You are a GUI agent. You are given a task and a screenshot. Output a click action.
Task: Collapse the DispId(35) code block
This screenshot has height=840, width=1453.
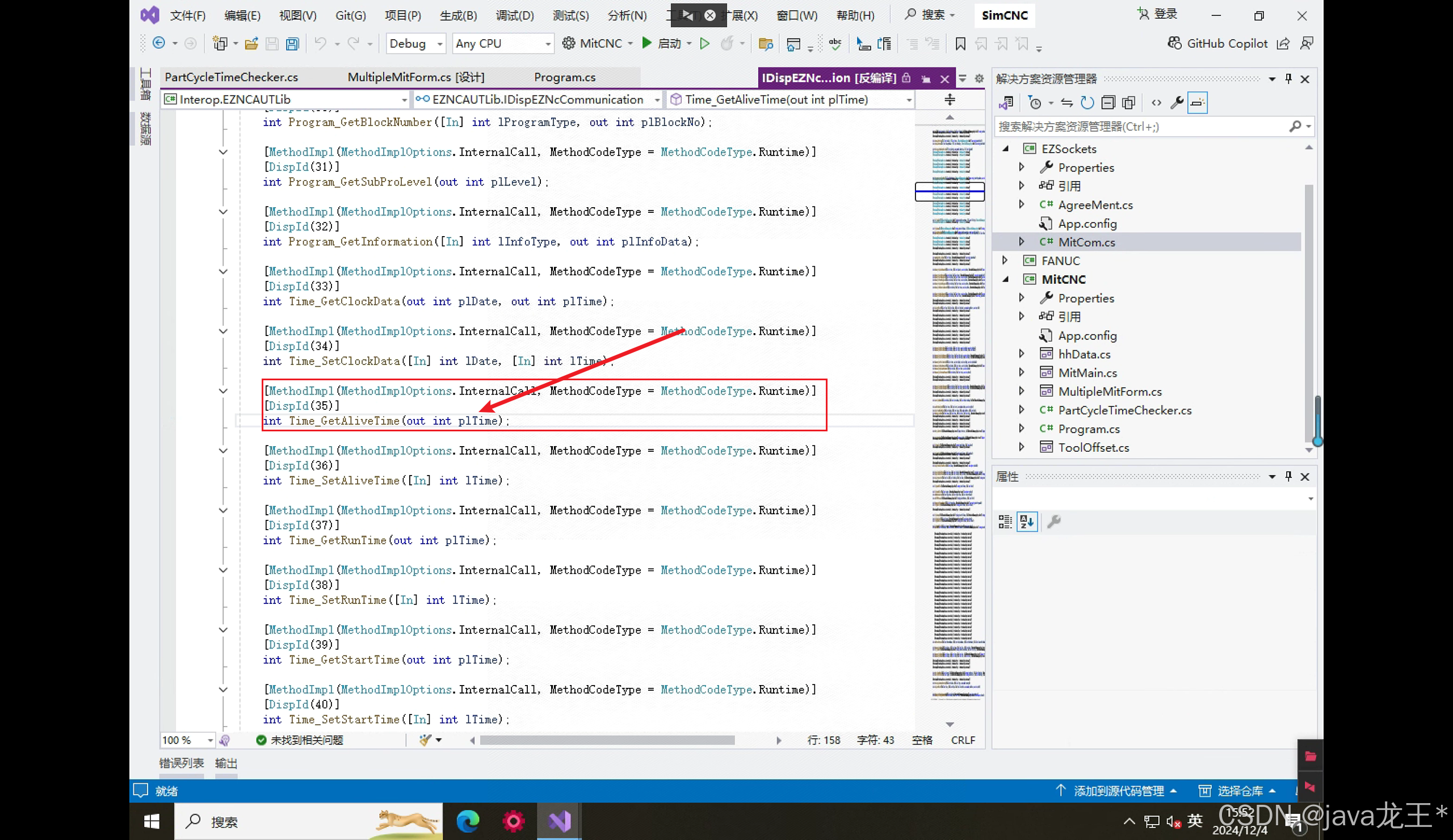click(x=223, y=391)
